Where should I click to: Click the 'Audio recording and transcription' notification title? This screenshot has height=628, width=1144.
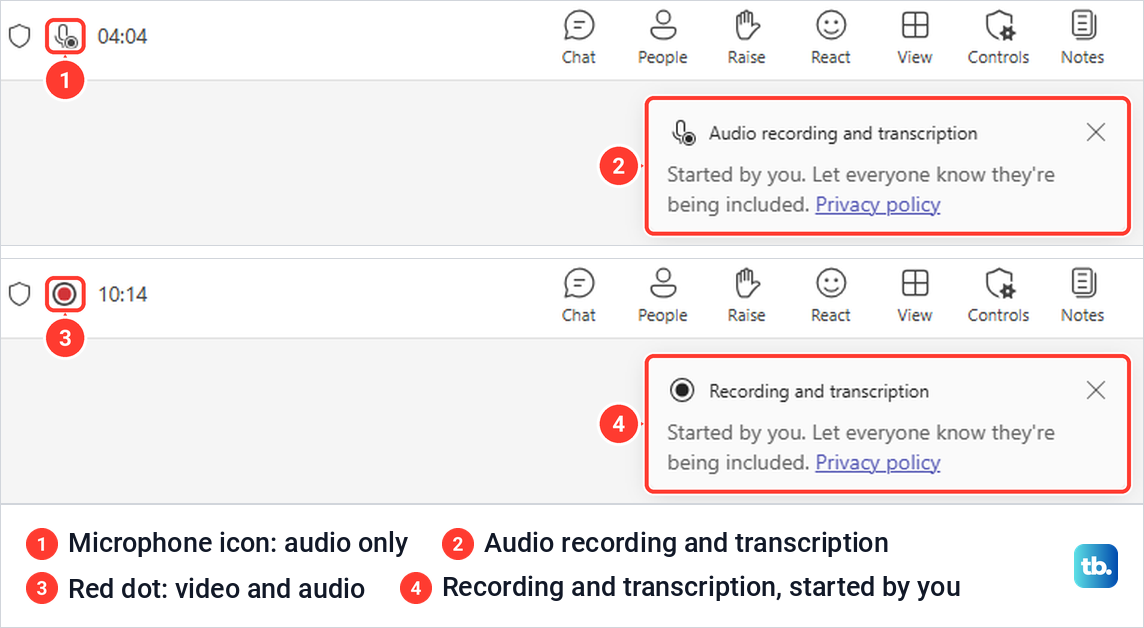tap(843, 133)
